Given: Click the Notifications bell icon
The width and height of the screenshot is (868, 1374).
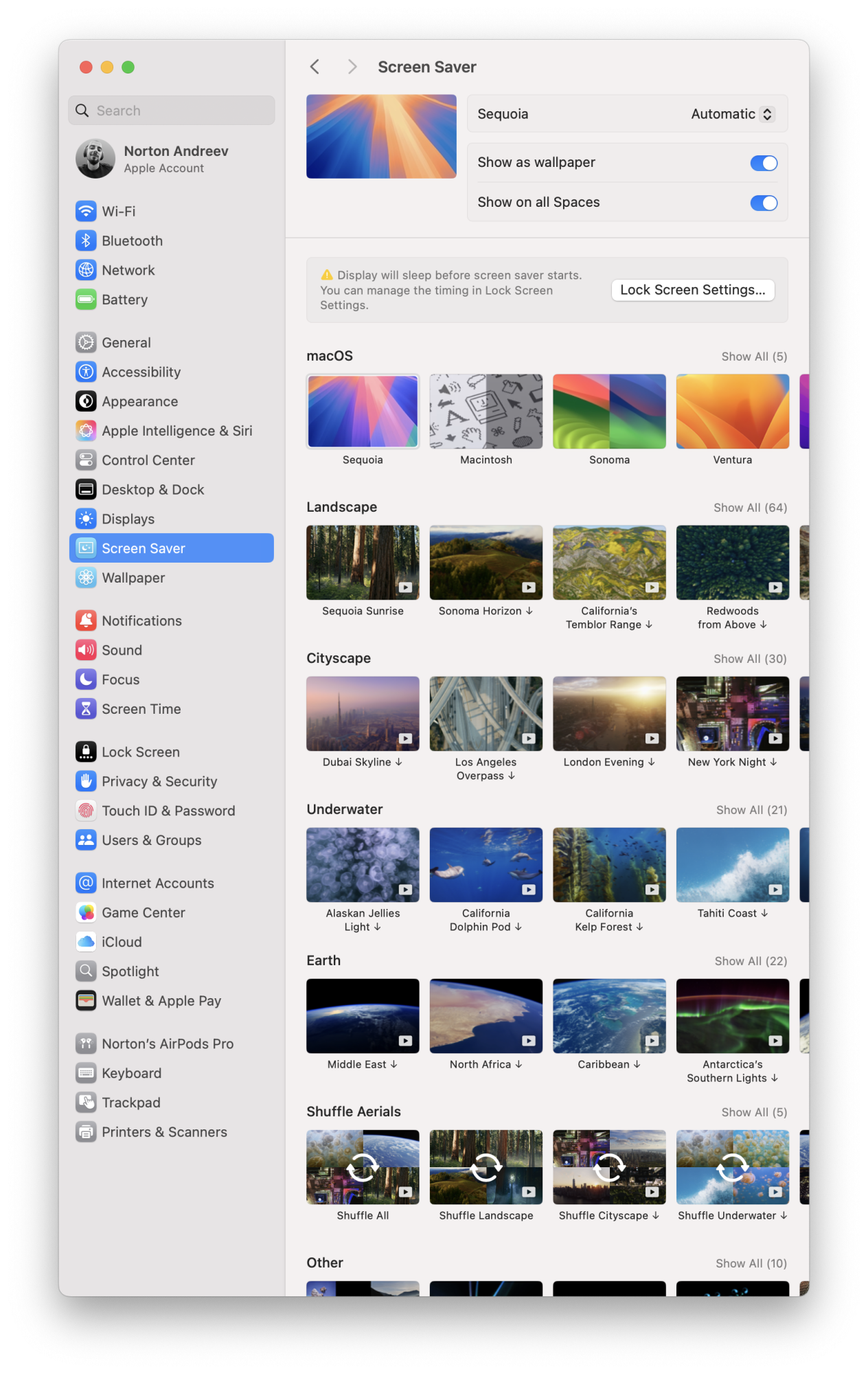Looking at the screenshot, I should coord(86,620).
